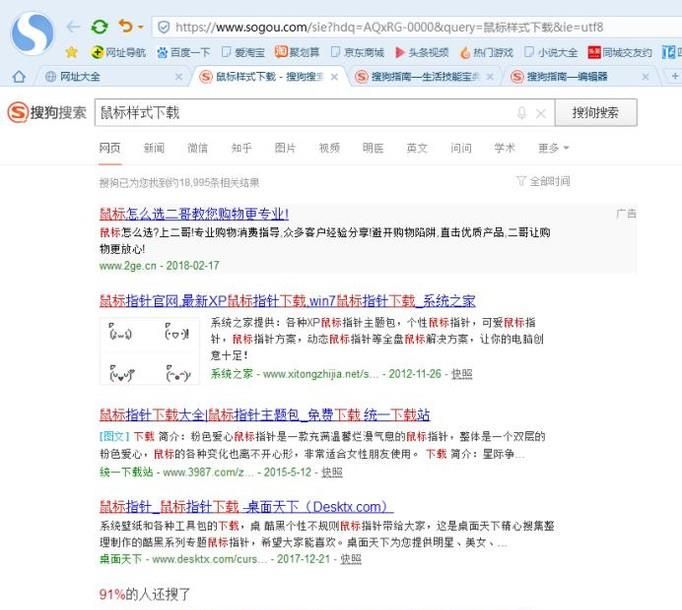Open 京东商城 bookmark

[358, 53]
